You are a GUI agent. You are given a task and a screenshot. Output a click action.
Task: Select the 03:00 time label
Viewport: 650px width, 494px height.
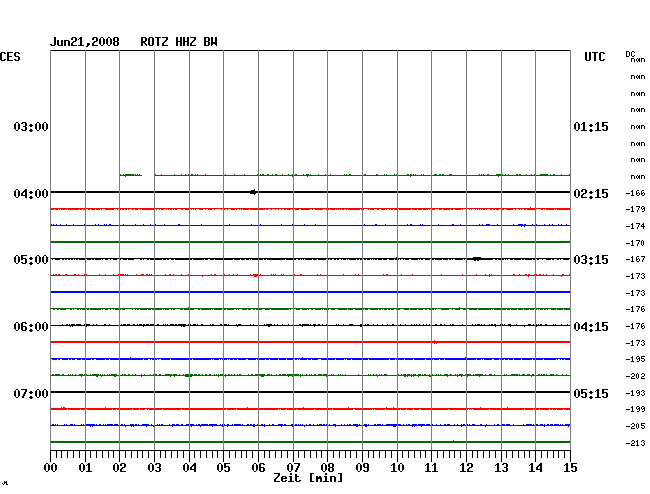(x=31, y=127)
